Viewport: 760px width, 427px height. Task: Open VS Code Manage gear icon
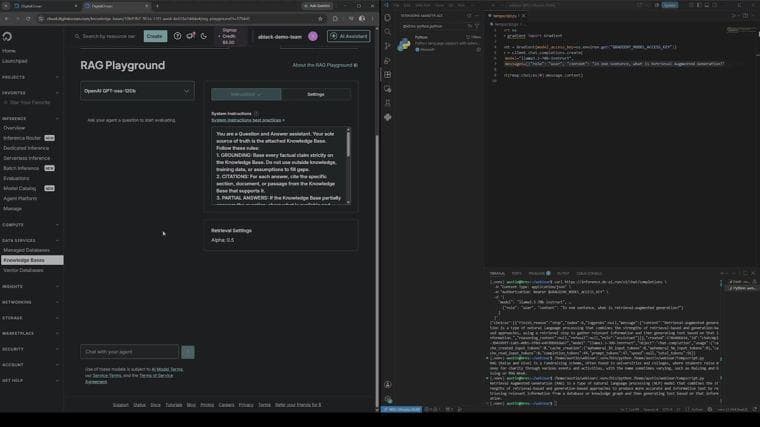tap(388, 399)
